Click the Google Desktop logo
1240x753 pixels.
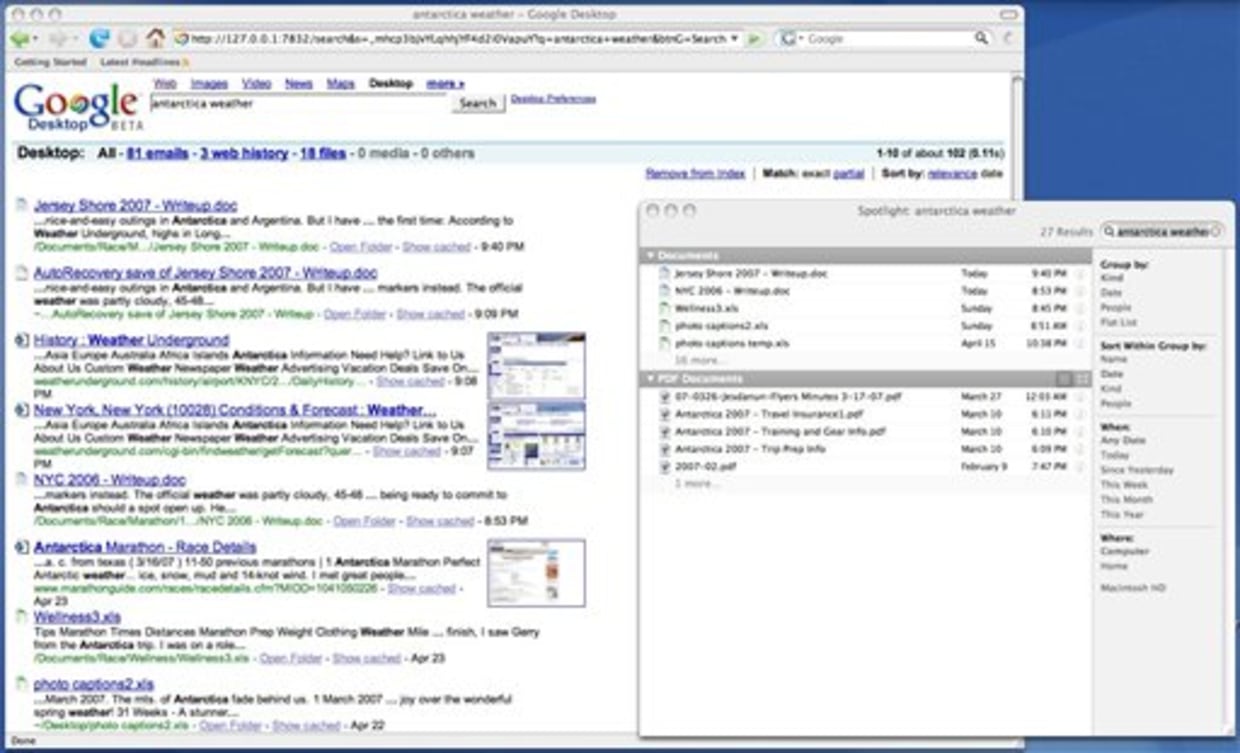click(x=77, y=106)
